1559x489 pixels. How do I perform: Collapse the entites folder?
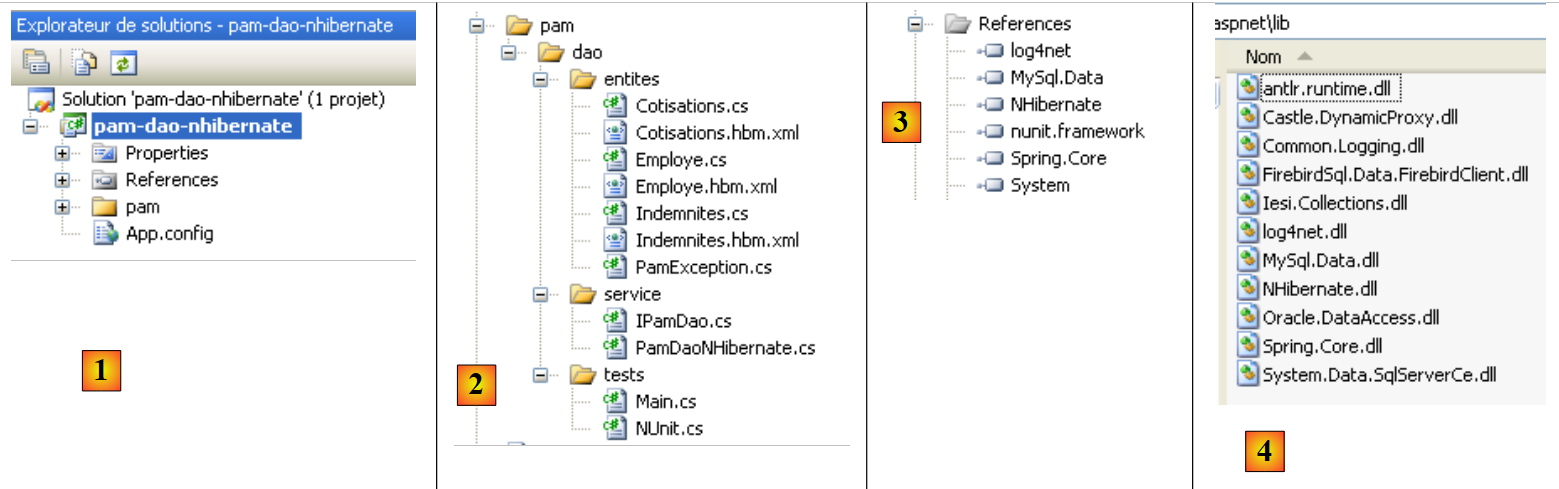pyautogui.click(x=542, y=79)
